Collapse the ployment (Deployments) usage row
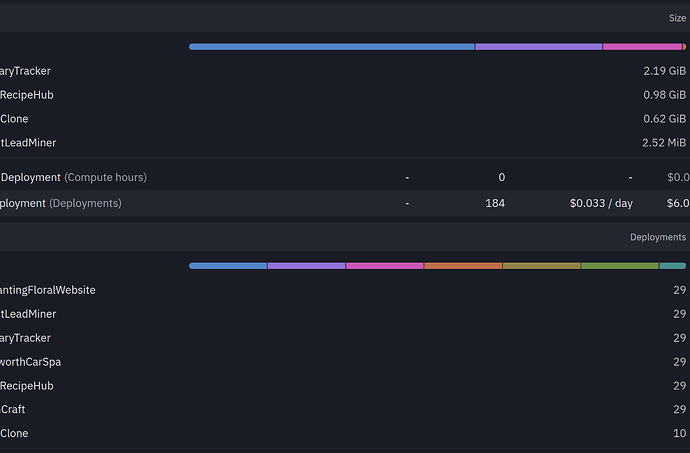The height and width of the screenshot is (453, 690). pyautogui.click(x=345, y=203)
